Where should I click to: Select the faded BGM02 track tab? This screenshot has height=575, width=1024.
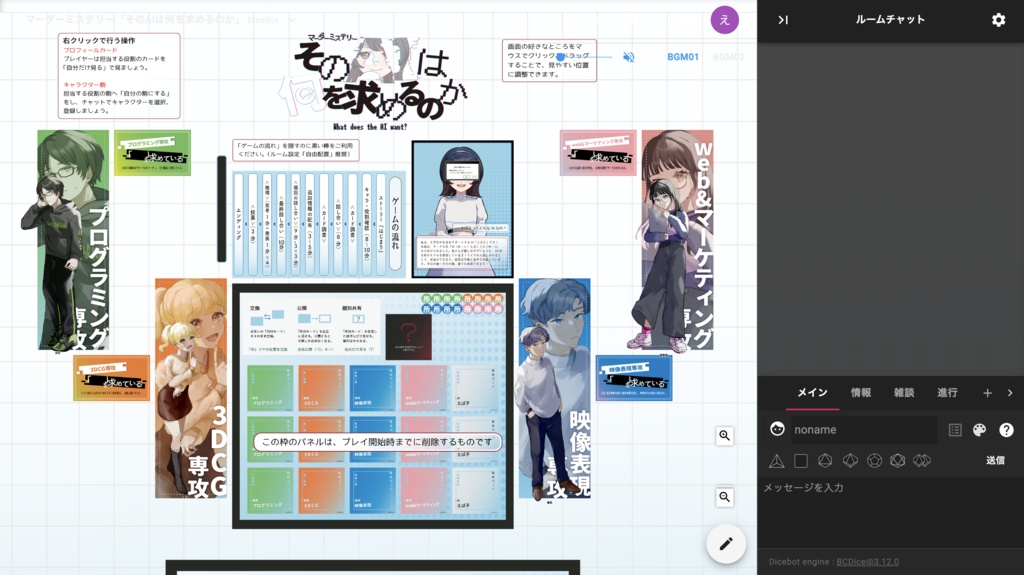(728, 57)
